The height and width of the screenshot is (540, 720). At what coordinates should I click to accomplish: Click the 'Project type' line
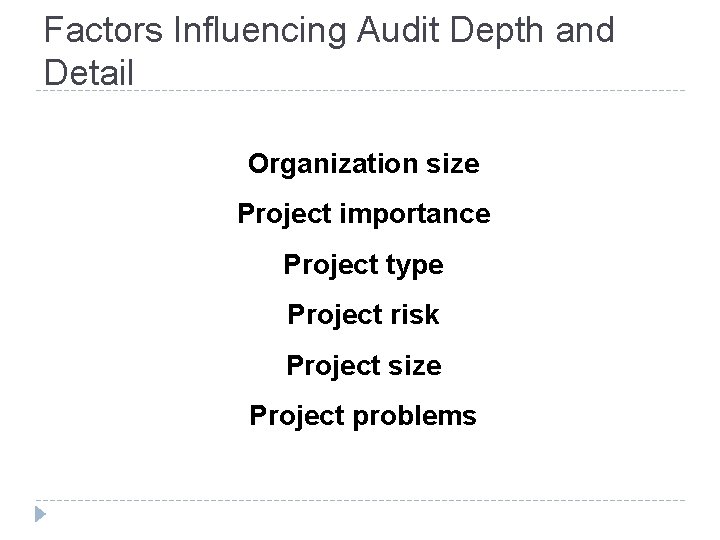[x=364, y=265]
